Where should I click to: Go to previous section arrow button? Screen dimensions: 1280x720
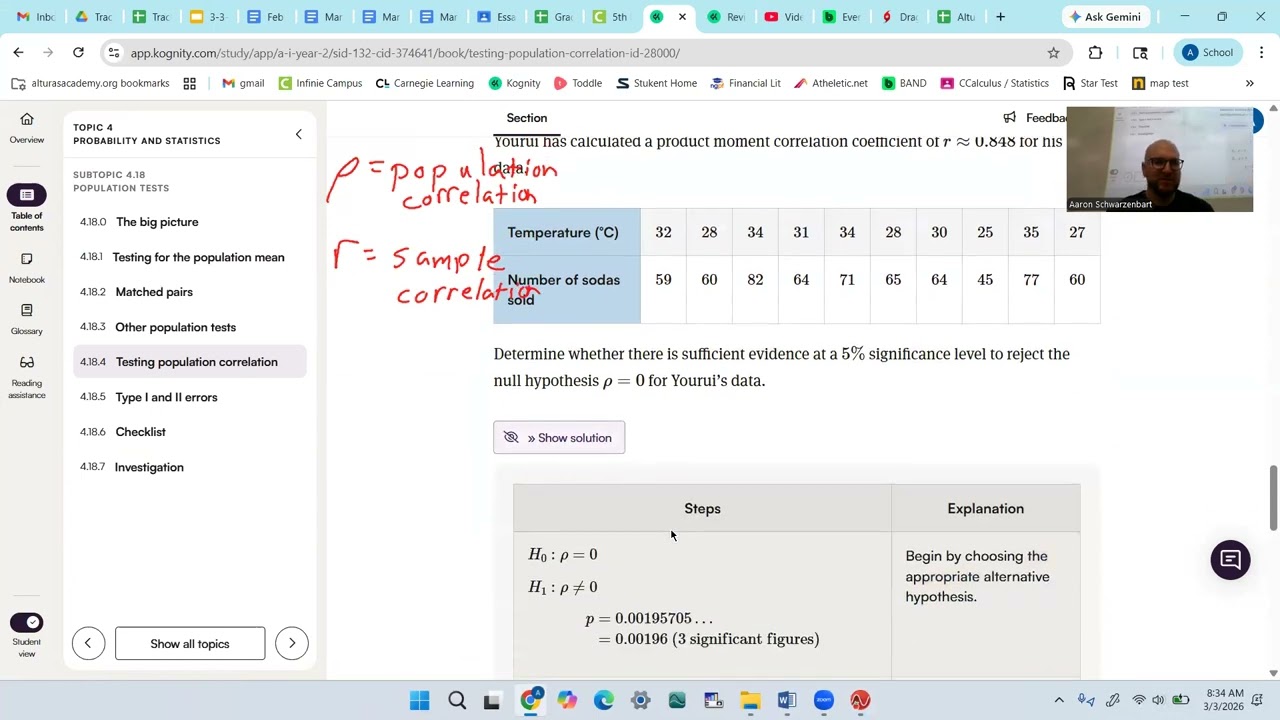88,643
